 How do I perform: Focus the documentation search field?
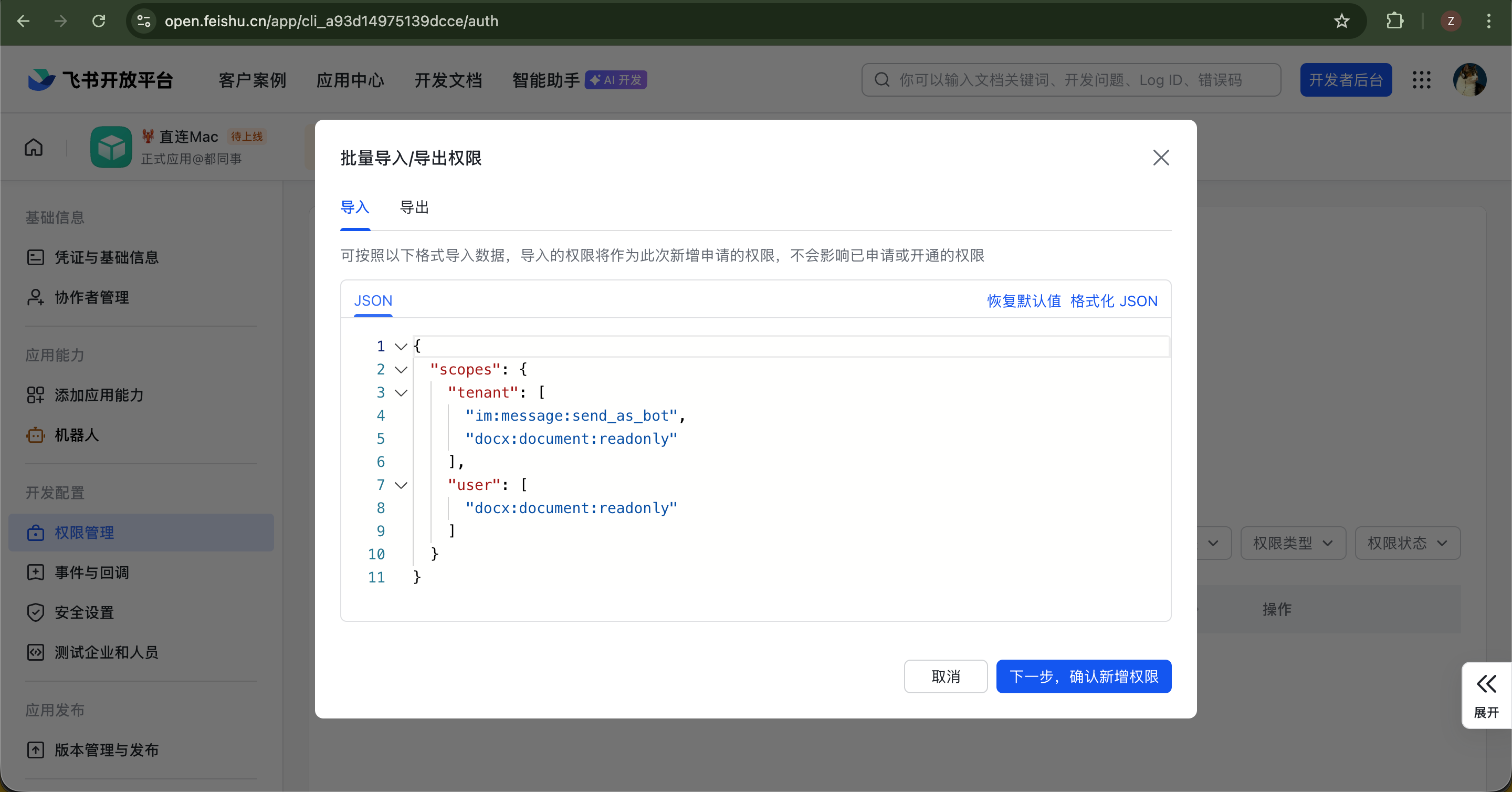tap(1071, 80)
